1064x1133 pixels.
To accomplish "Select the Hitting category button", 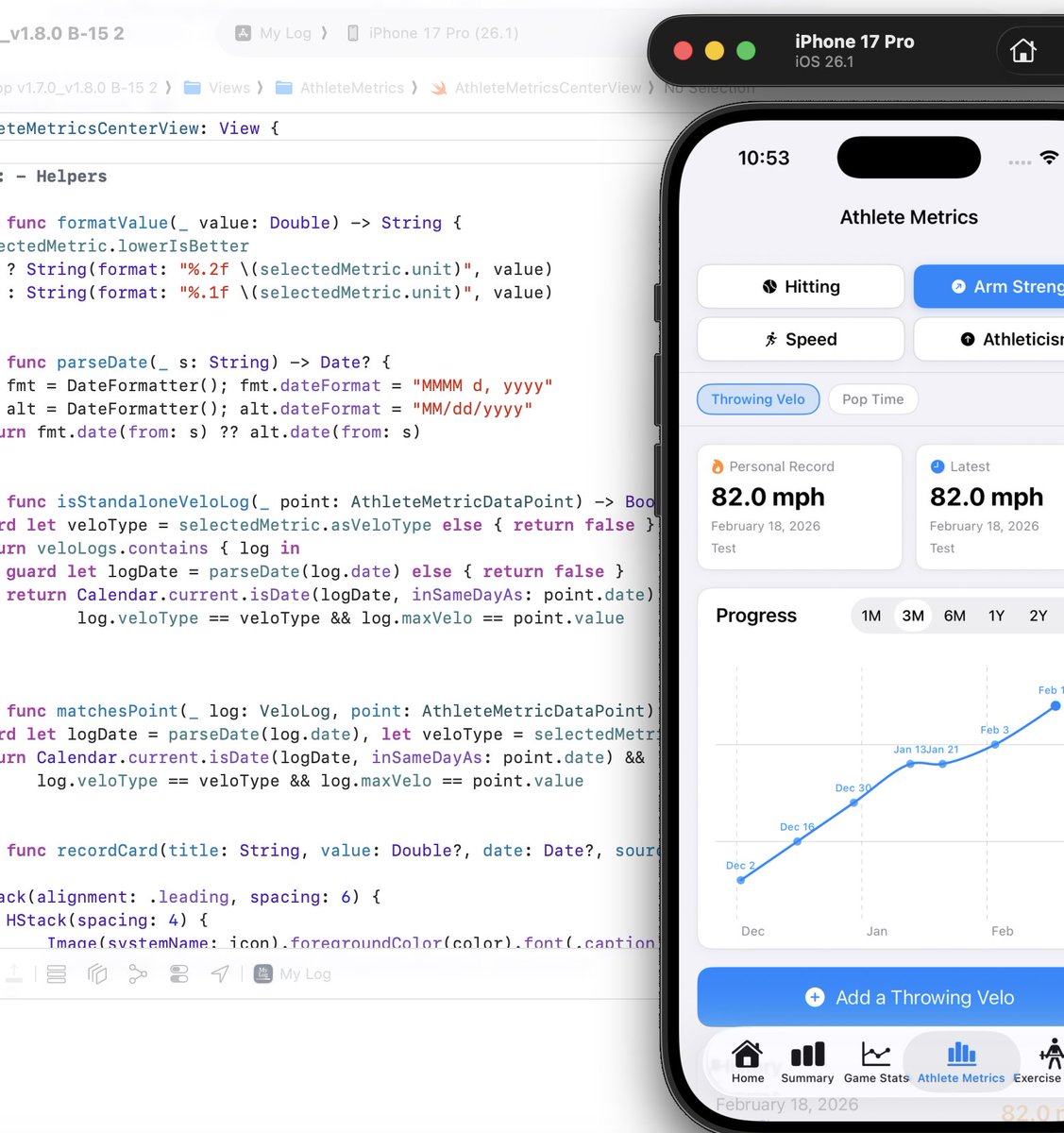I will point(801,286).
